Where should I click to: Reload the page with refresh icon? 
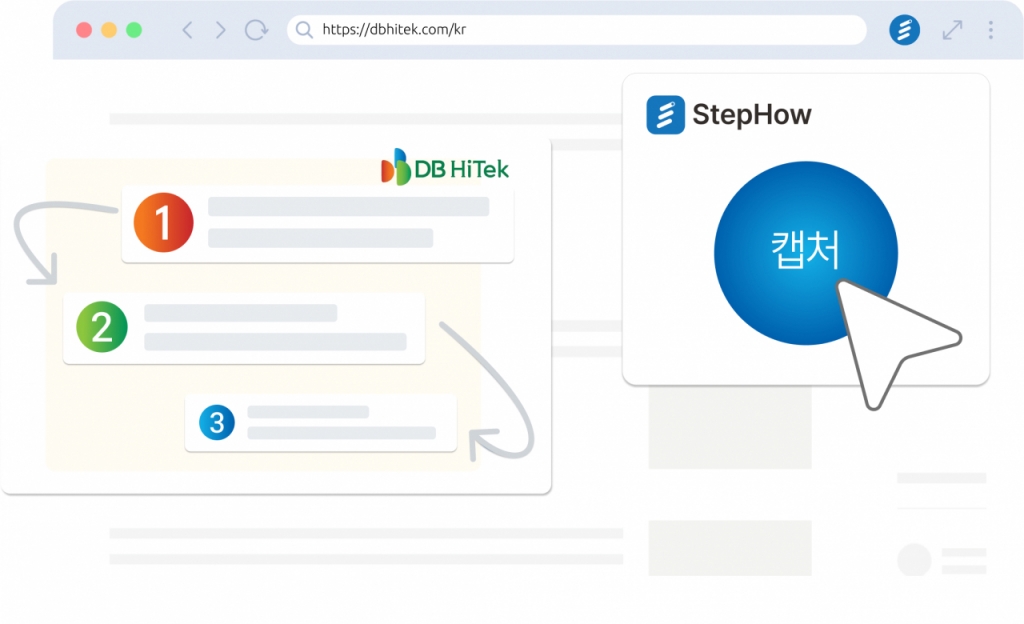tap(256, 30)
